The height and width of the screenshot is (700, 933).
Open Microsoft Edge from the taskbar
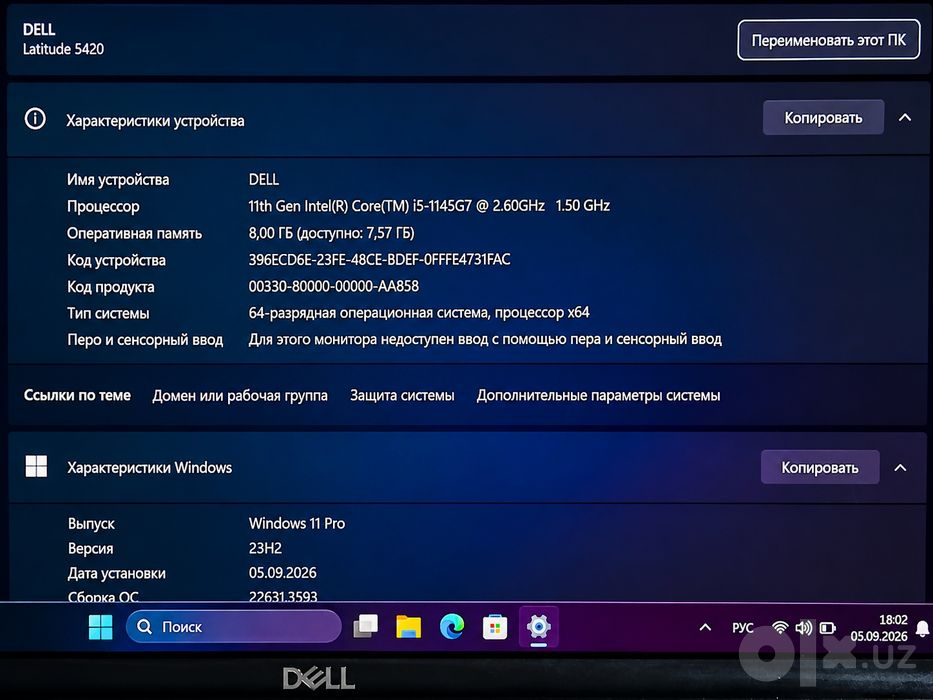[452, 627]
